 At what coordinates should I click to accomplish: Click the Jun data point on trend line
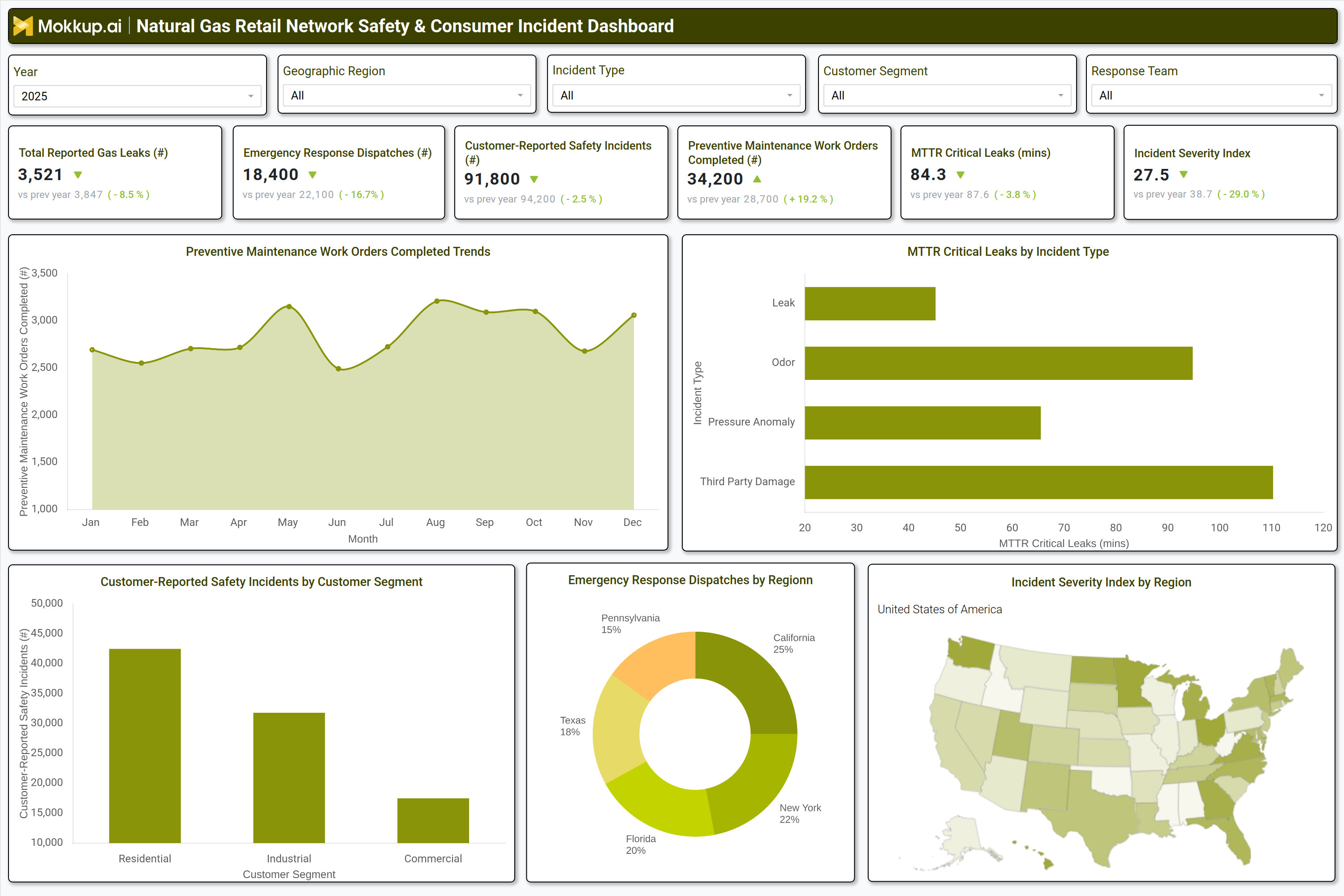338,369
